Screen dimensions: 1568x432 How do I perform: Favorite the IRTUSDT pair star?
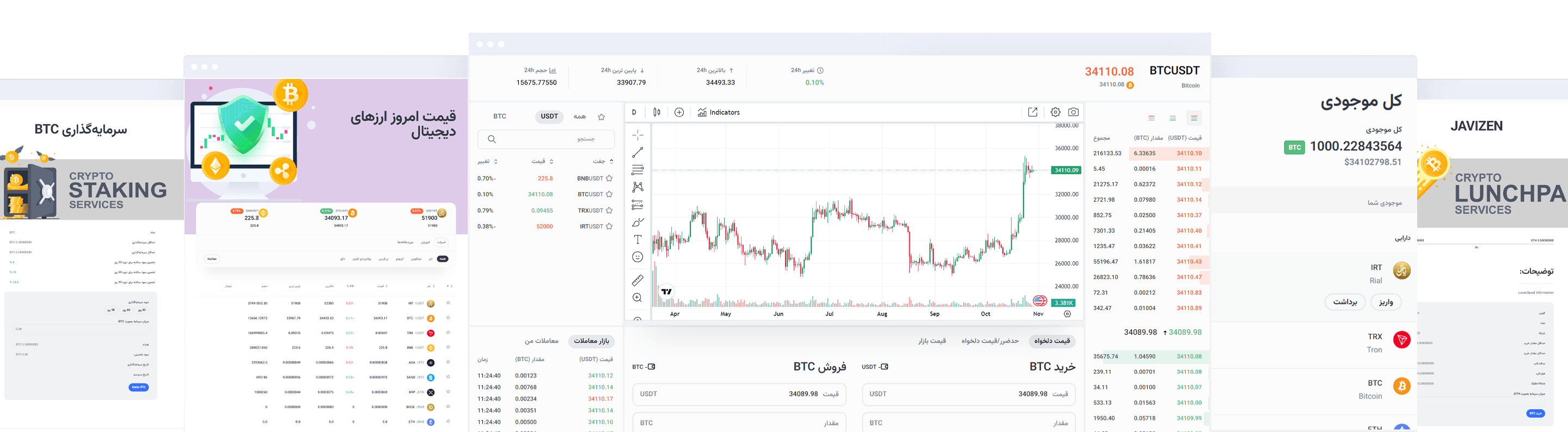click(x=609, y=226)
